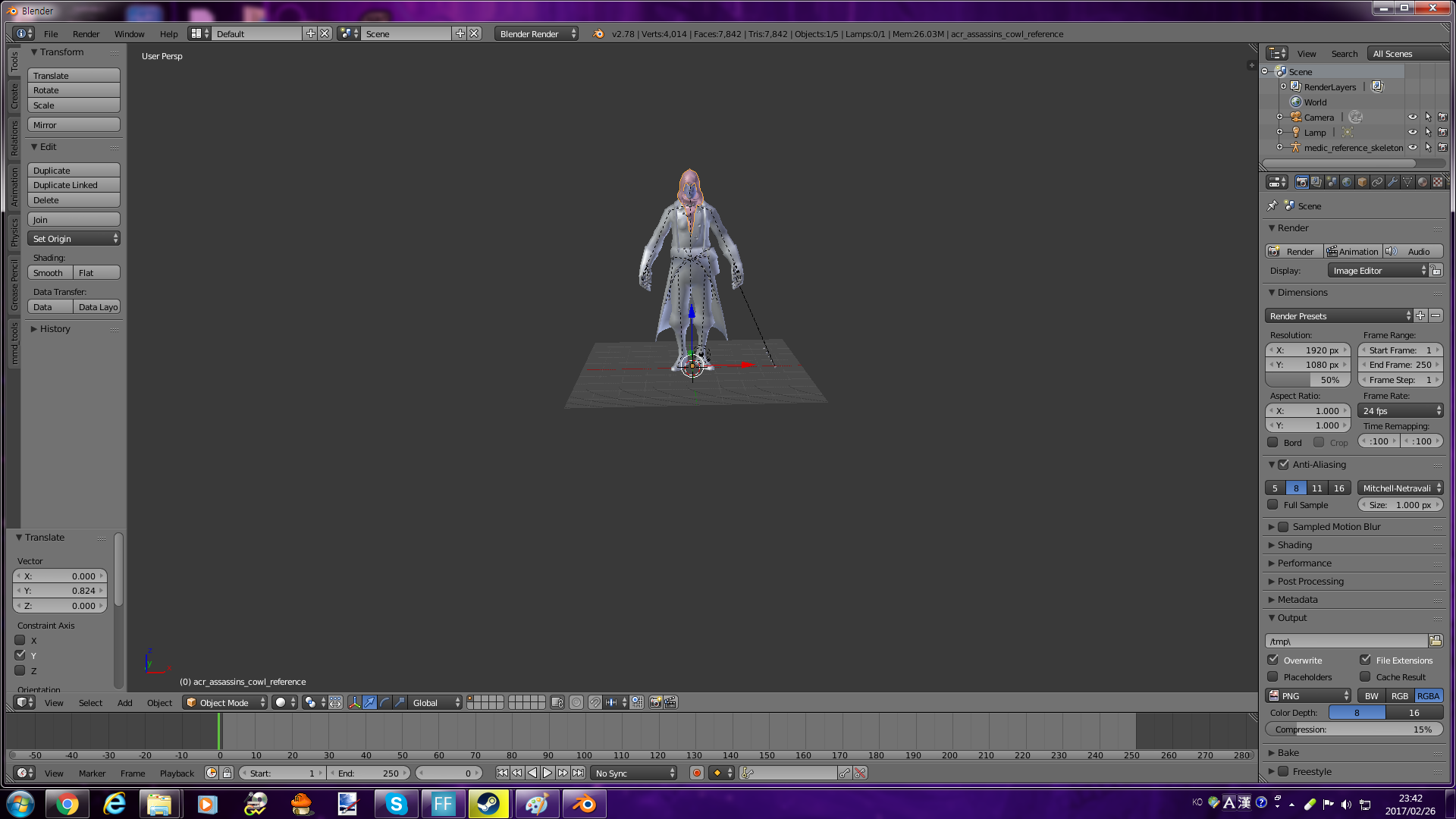Image resolution: width=1456 pixels, height=819 pixels.
Task: Click the snap magnet icon
Action: [595, 703]
